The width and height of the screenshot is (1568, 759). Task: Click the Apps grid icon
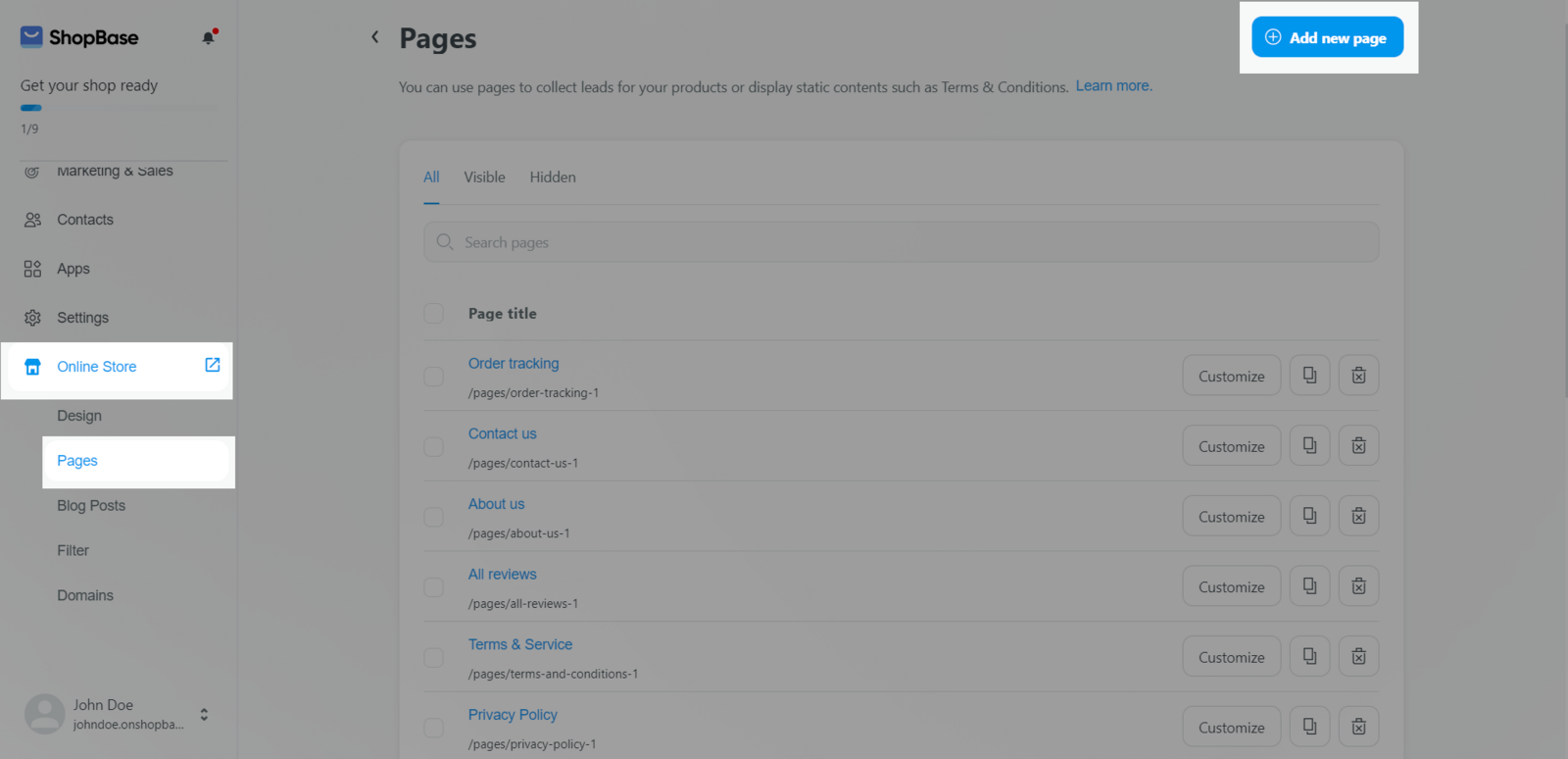click(32, 269)
